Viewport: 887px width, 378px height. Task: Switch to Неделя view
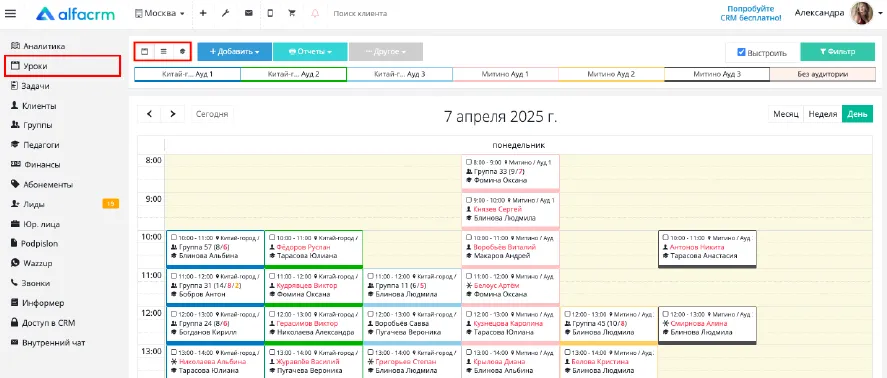823,114
